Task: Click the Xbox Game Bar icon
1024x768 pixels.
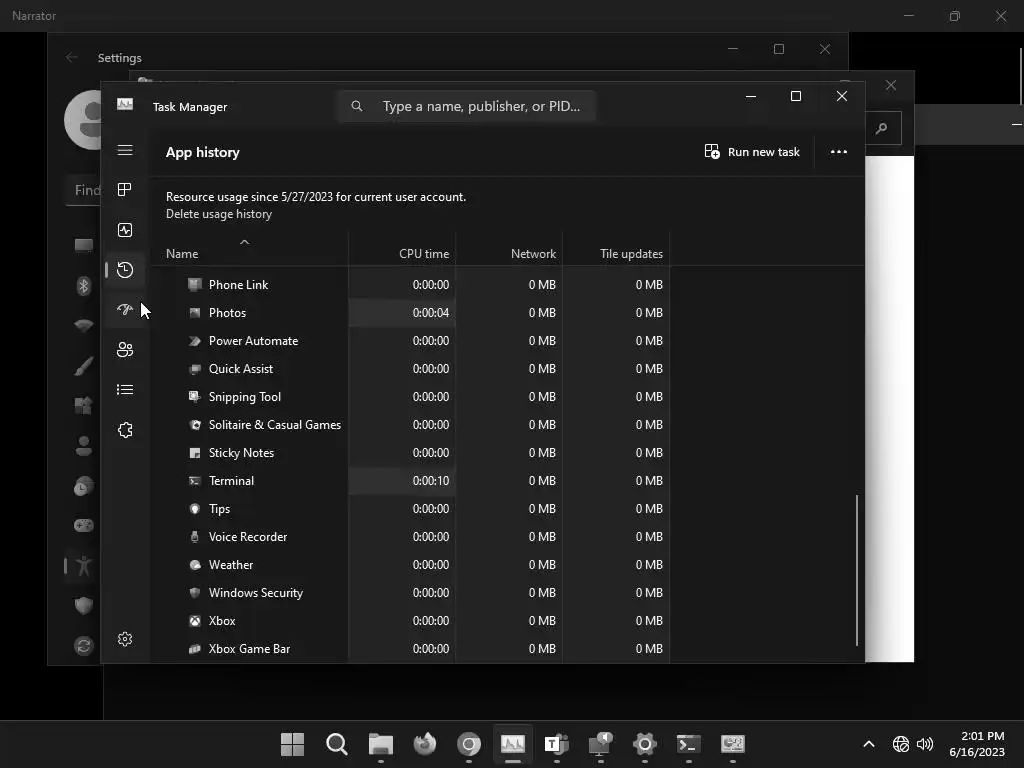Action: 195,648
